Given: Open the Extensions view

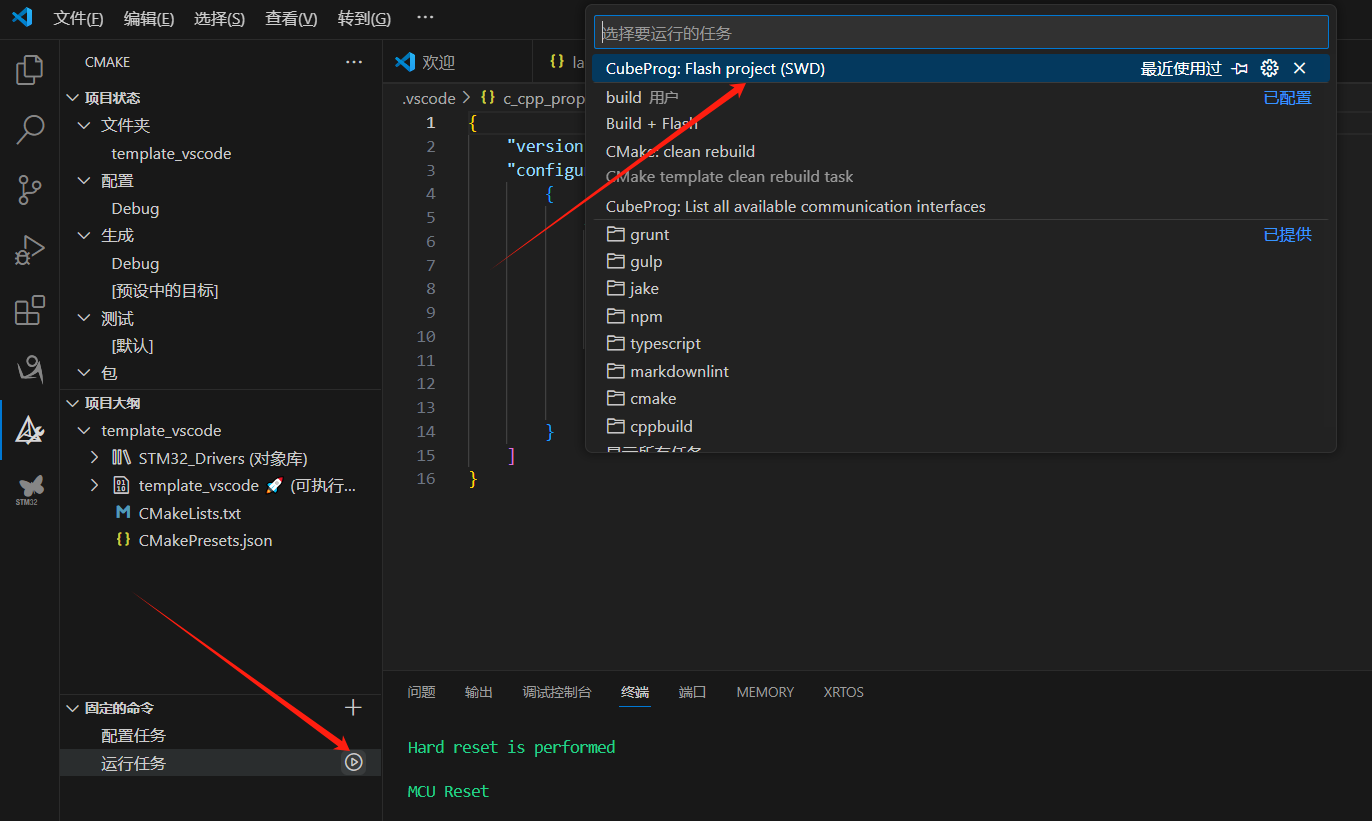Looking at the screenshot, I should click(x=30, y=310).
